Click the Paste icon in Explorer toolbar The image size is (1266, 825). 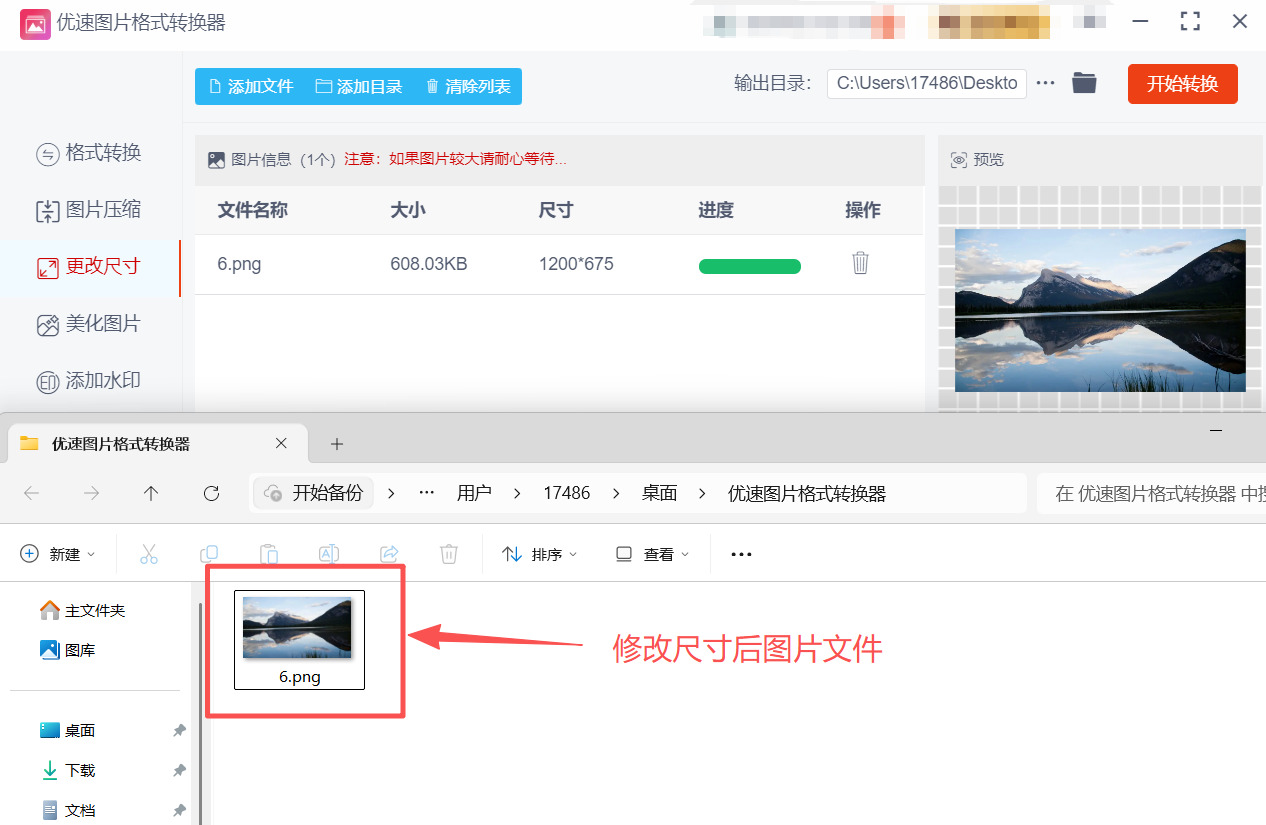(x=269, y=554)
